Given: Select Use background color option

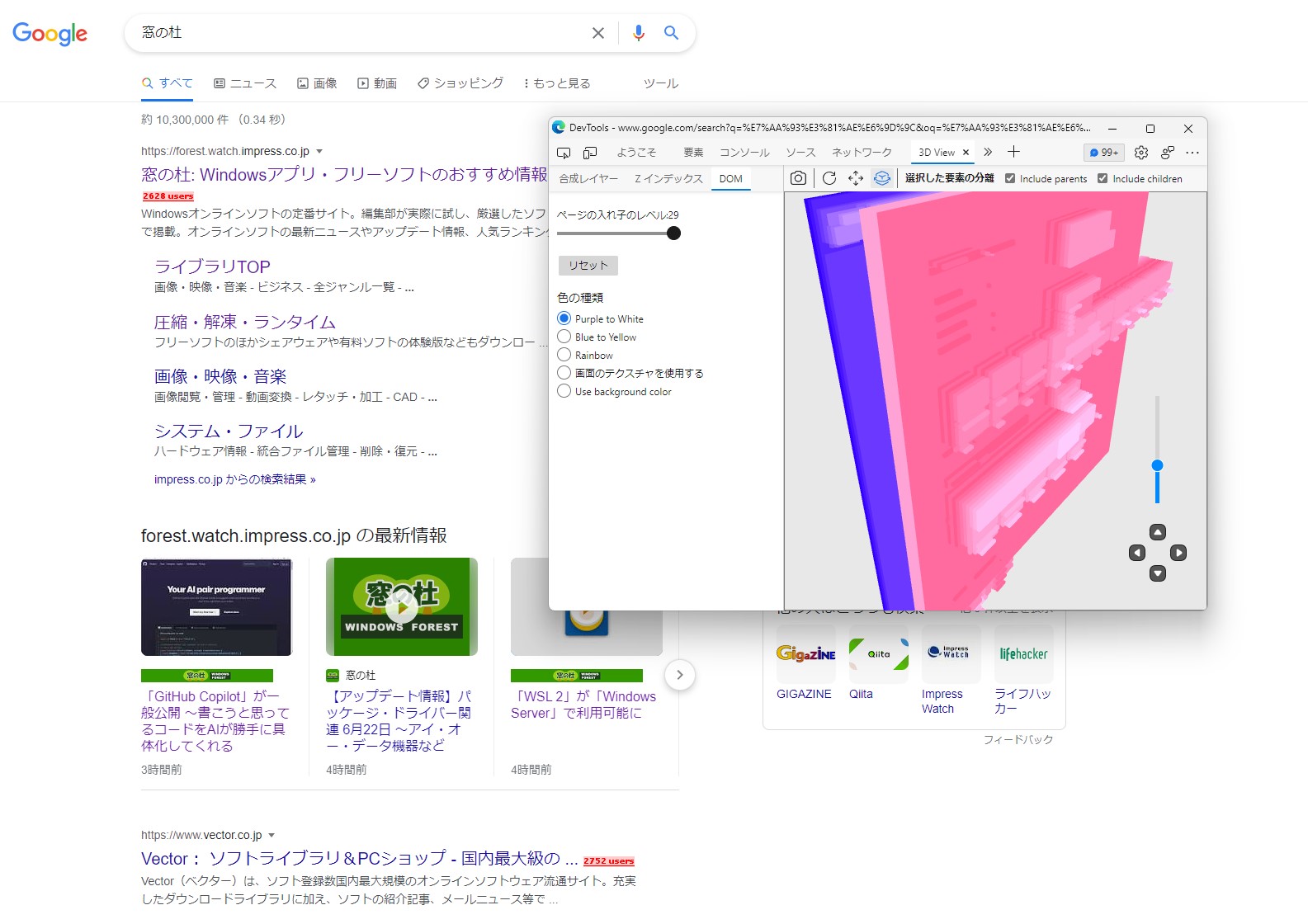Looking at the screenshot, I should pyautogui.click(x=564, y=391).
